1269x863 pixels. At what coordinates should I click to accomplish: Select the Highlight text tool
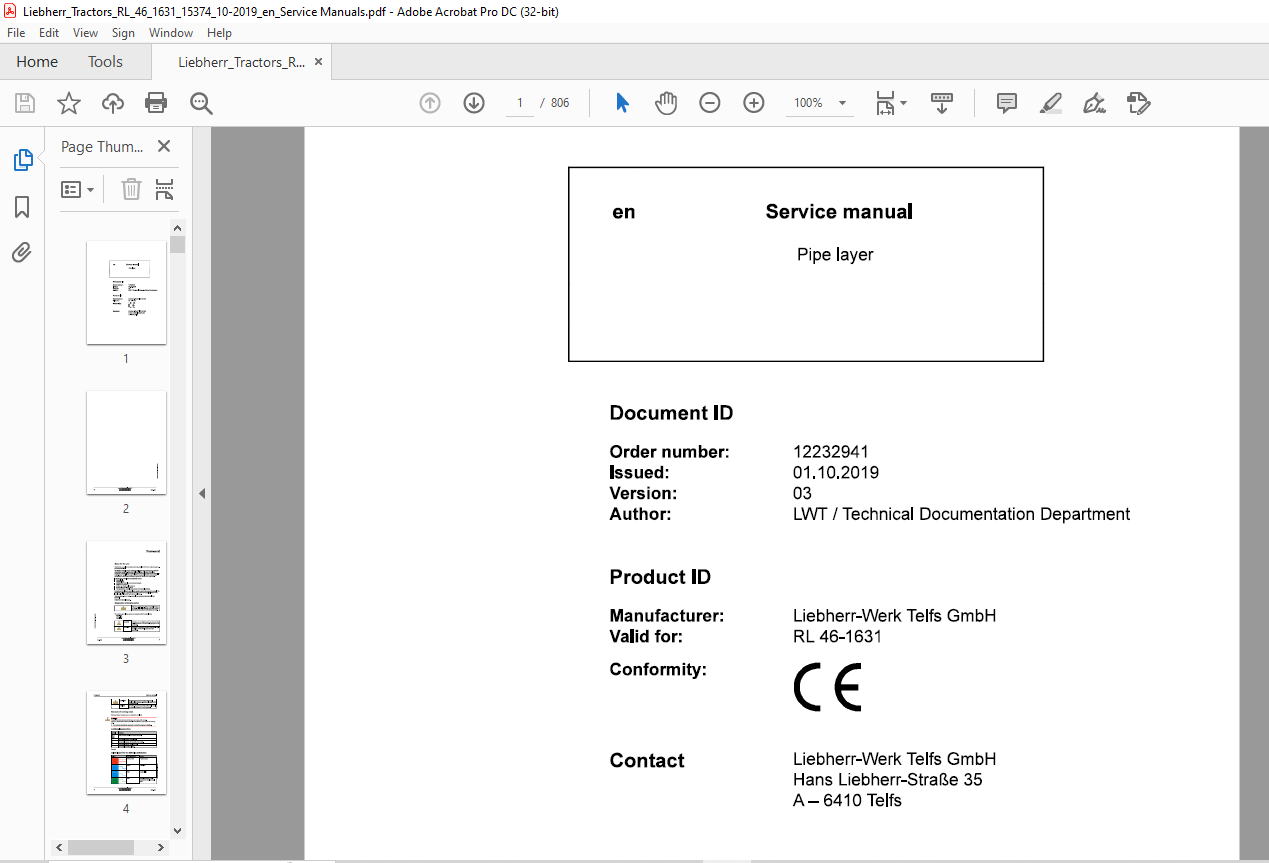coord(1050,103)
